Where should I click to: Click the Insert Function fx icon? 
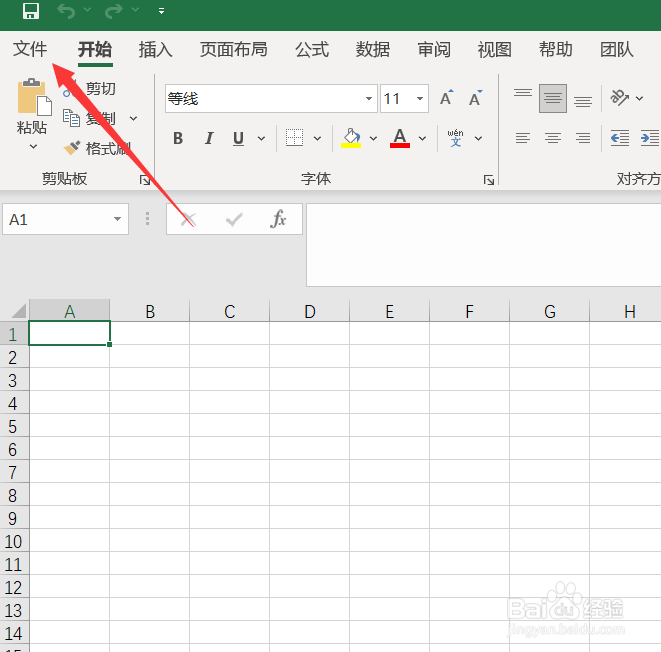(278, 219)
